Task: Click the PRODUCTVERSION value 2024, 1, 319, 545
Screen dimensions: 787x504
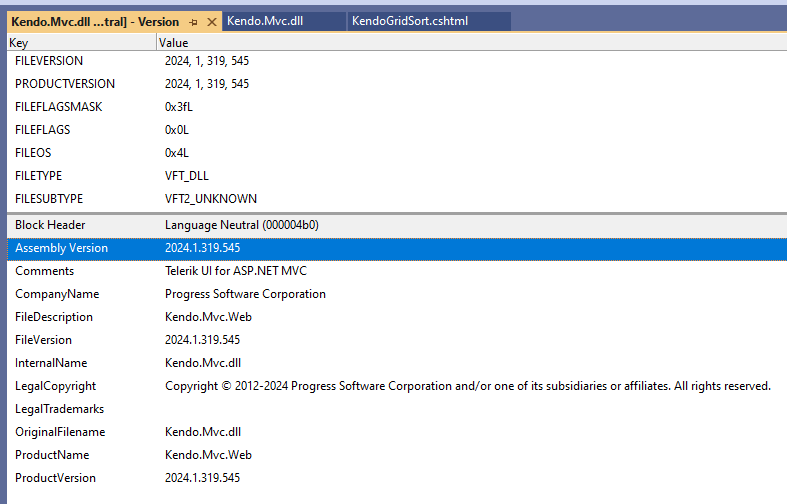Action: pyautogui.click(x=207, y=84)
